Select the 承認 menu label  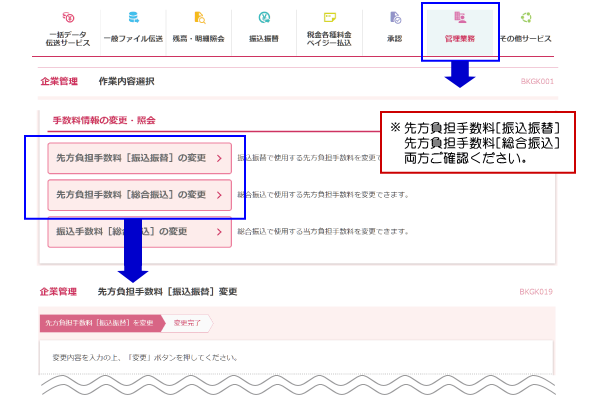pos(395,39)
